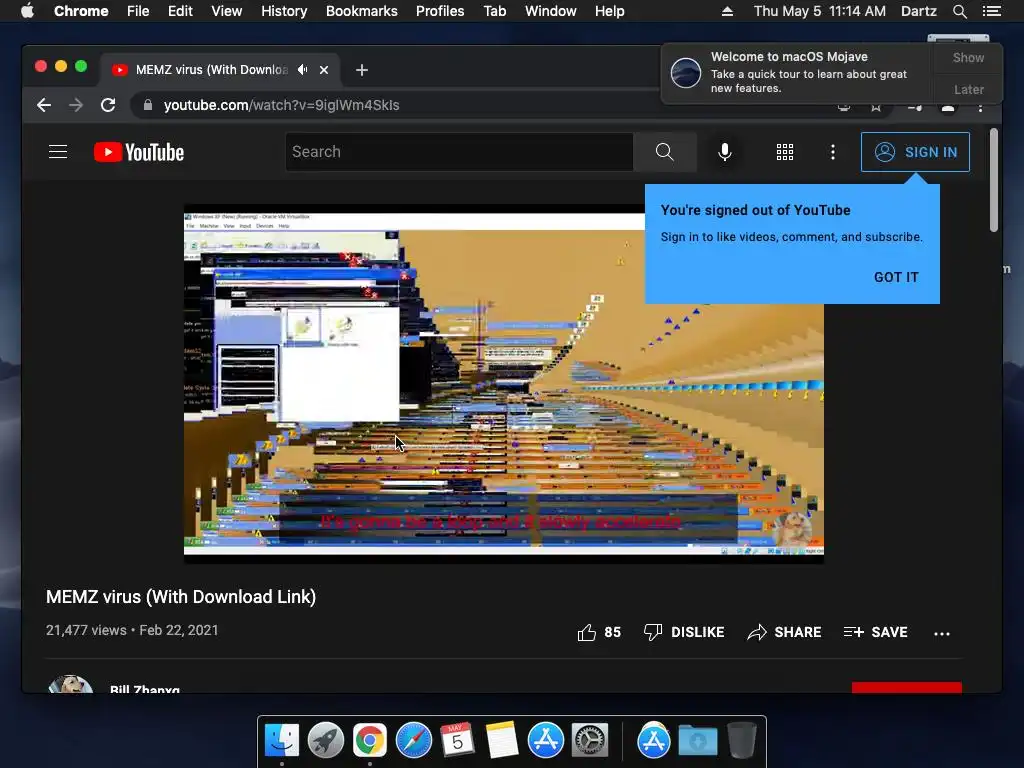Open YouTube settings three-dot menu
The height and width of the screenshot is (768, 1024).
click(833, 152)
